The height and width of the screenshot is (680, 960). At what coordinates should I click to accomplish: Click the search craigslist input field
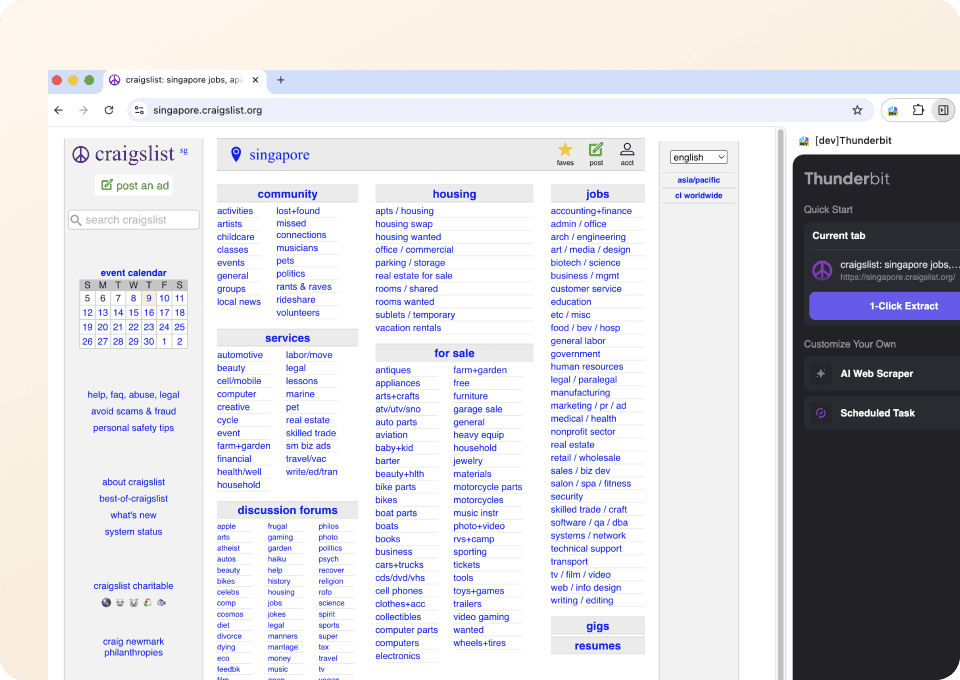coord(134,220)
